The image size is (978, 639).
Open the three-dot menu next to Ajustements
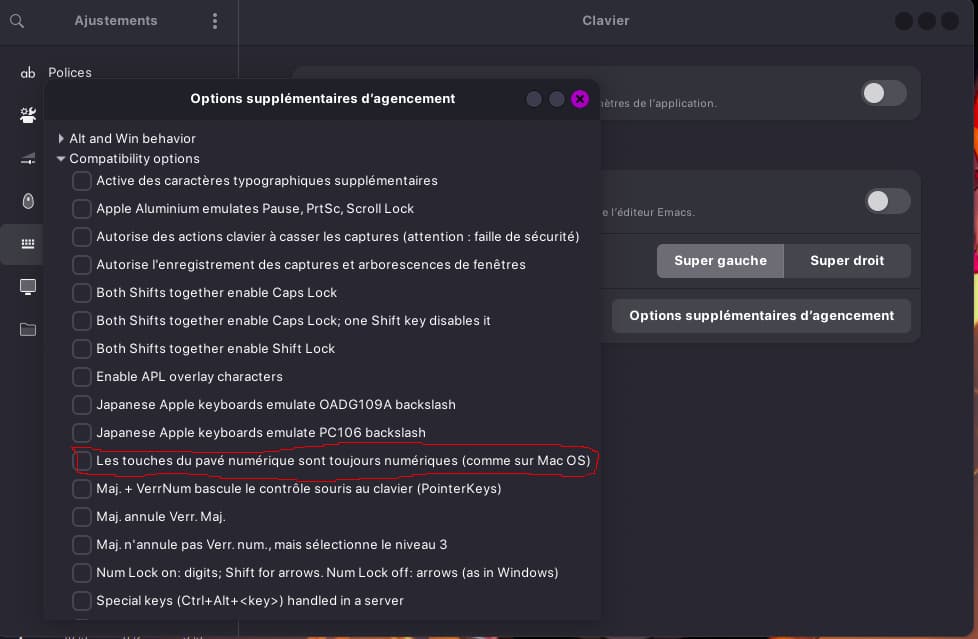click(215, 21)
